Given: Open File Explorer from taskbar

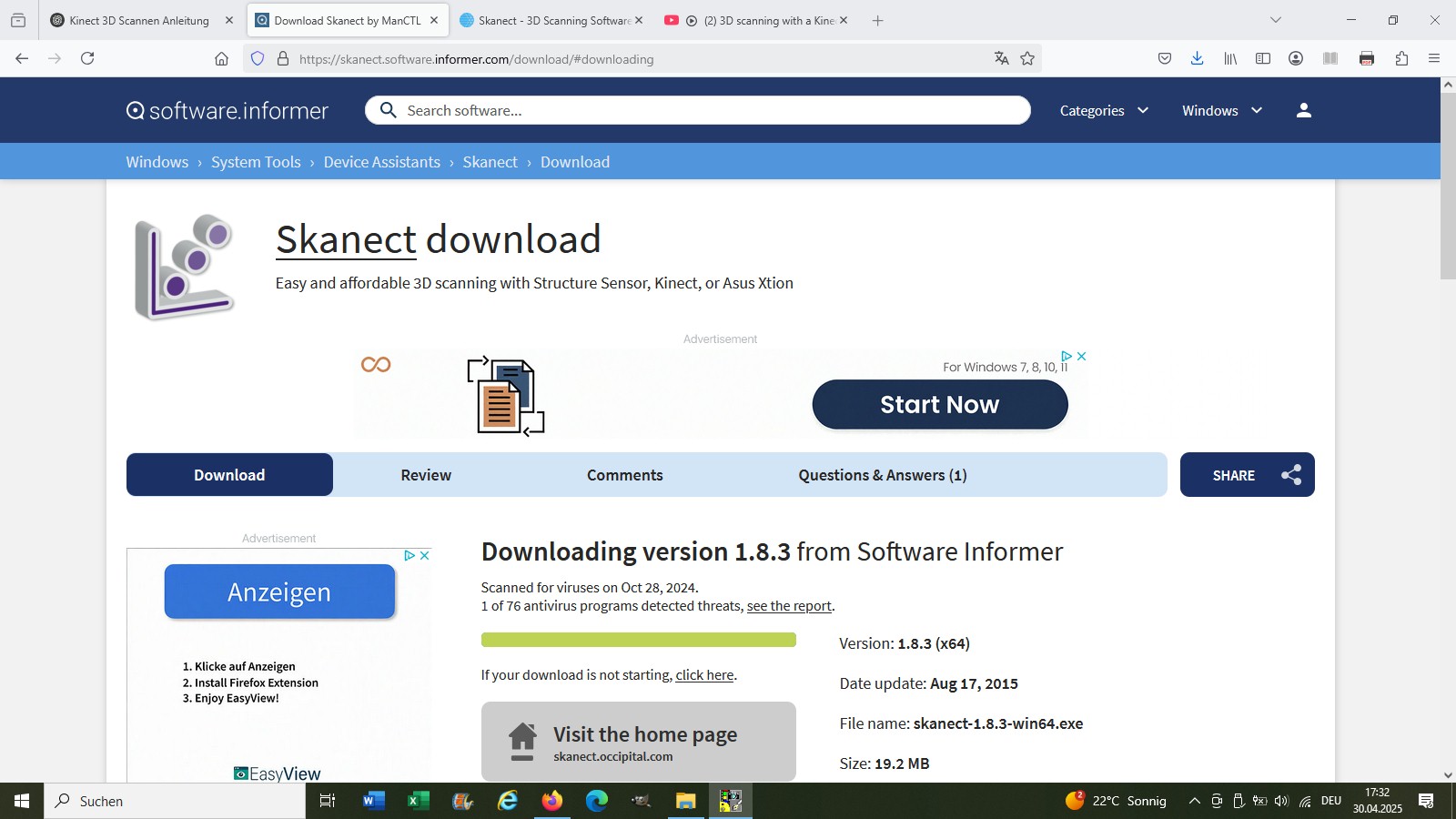Looking at the screenshot, I should [685, 801].
